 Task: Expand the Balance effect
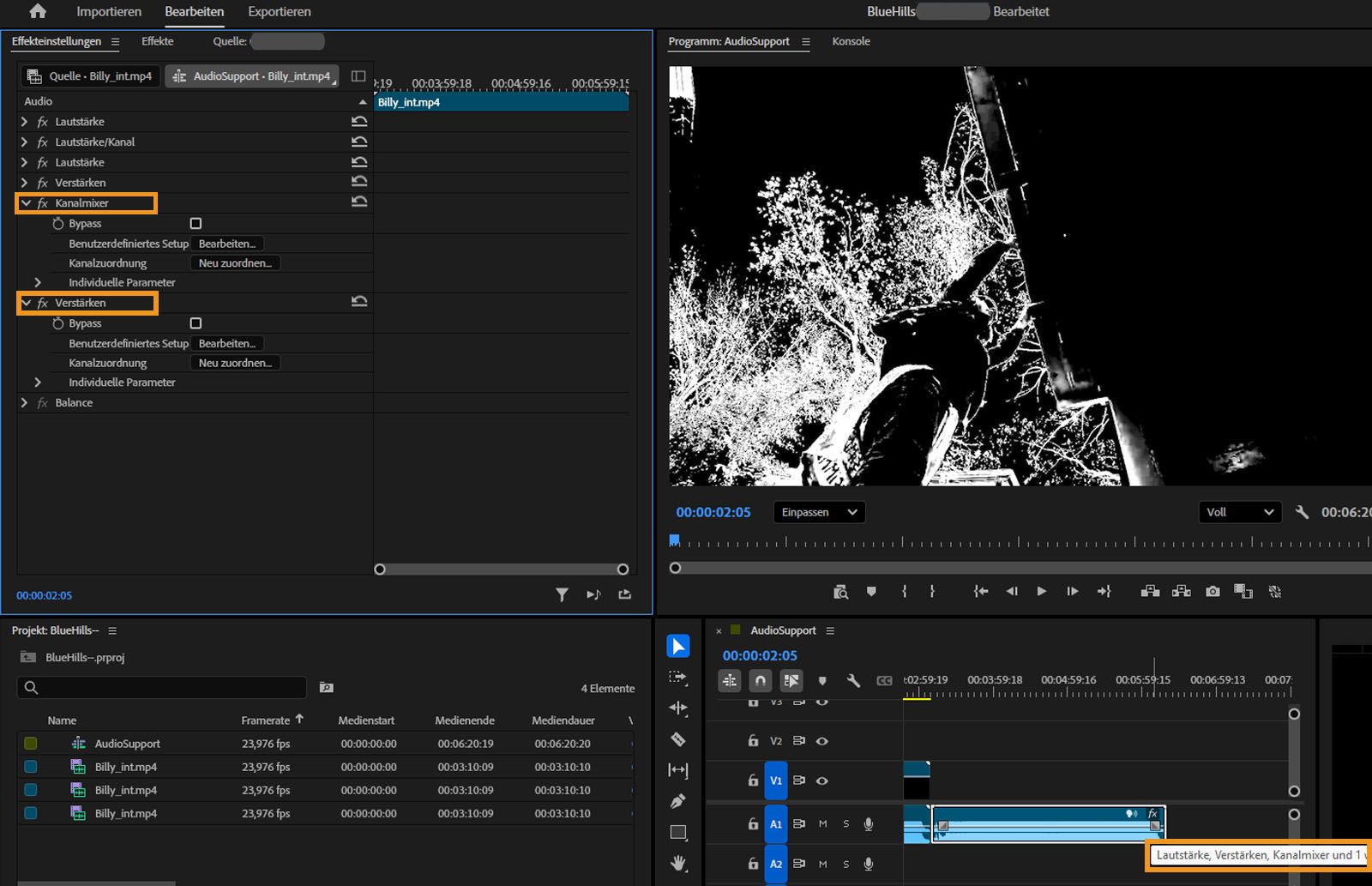24,403
